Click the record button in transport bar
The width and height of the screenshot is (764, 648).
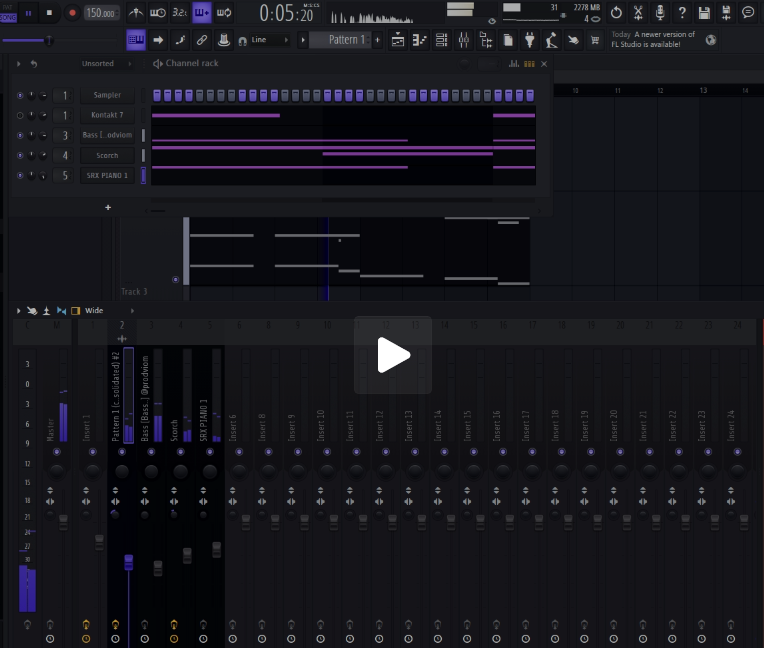pos(72,13)
